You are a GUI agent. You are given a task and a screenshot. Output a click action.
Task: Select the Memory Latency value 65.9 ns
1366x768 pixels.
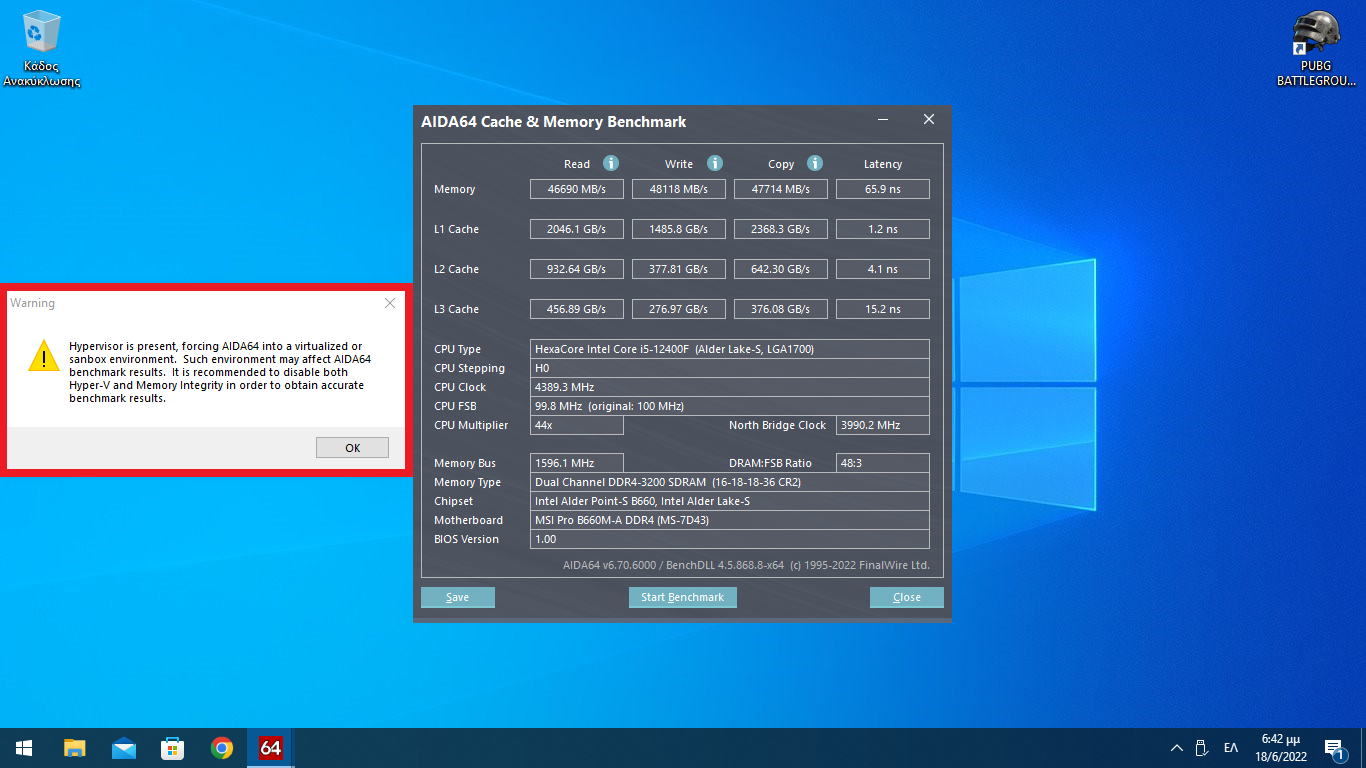[x=883, y=189]
